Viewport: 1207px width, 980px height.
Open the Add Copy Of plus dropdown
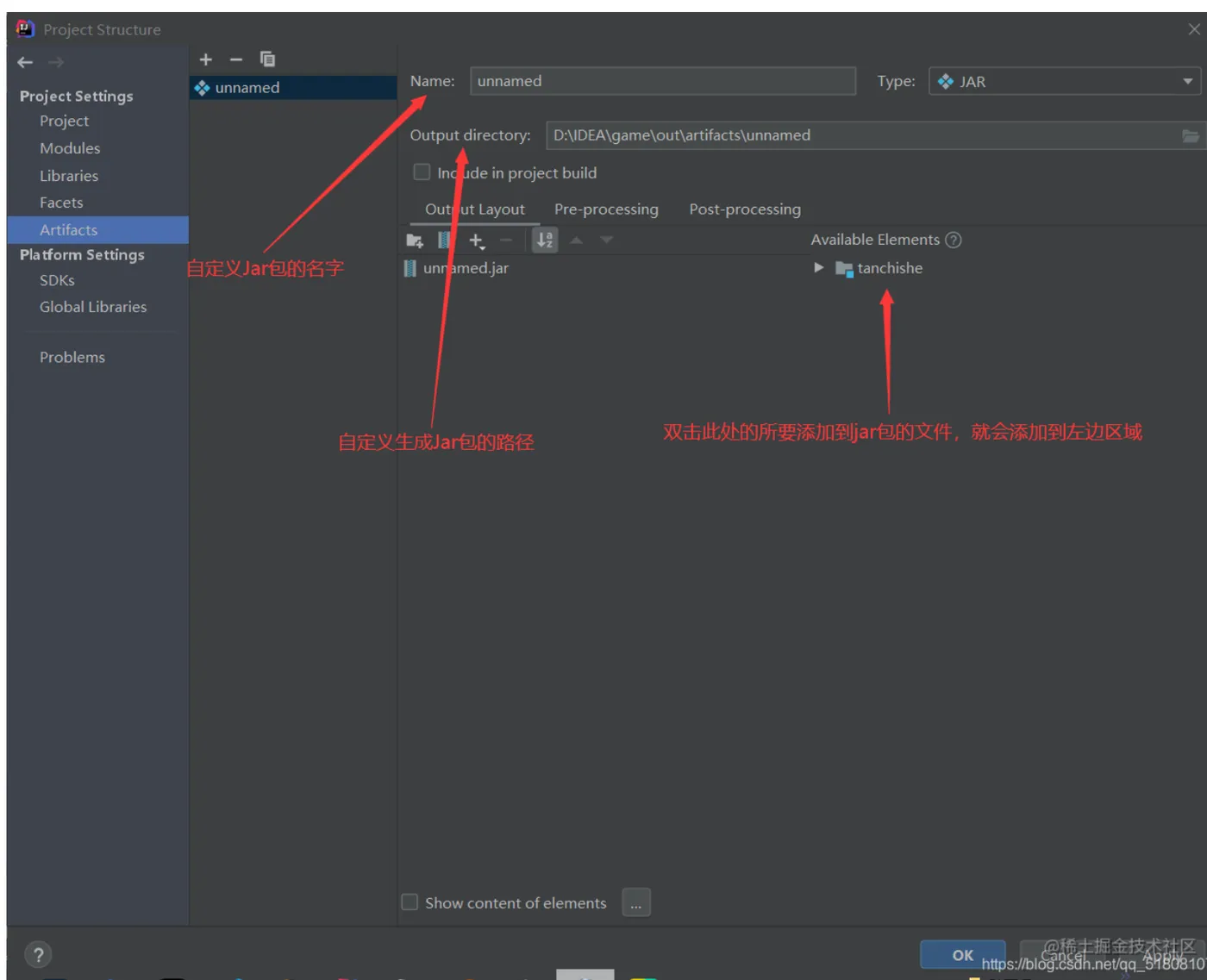pyautogui.click(x=476, y=240)
